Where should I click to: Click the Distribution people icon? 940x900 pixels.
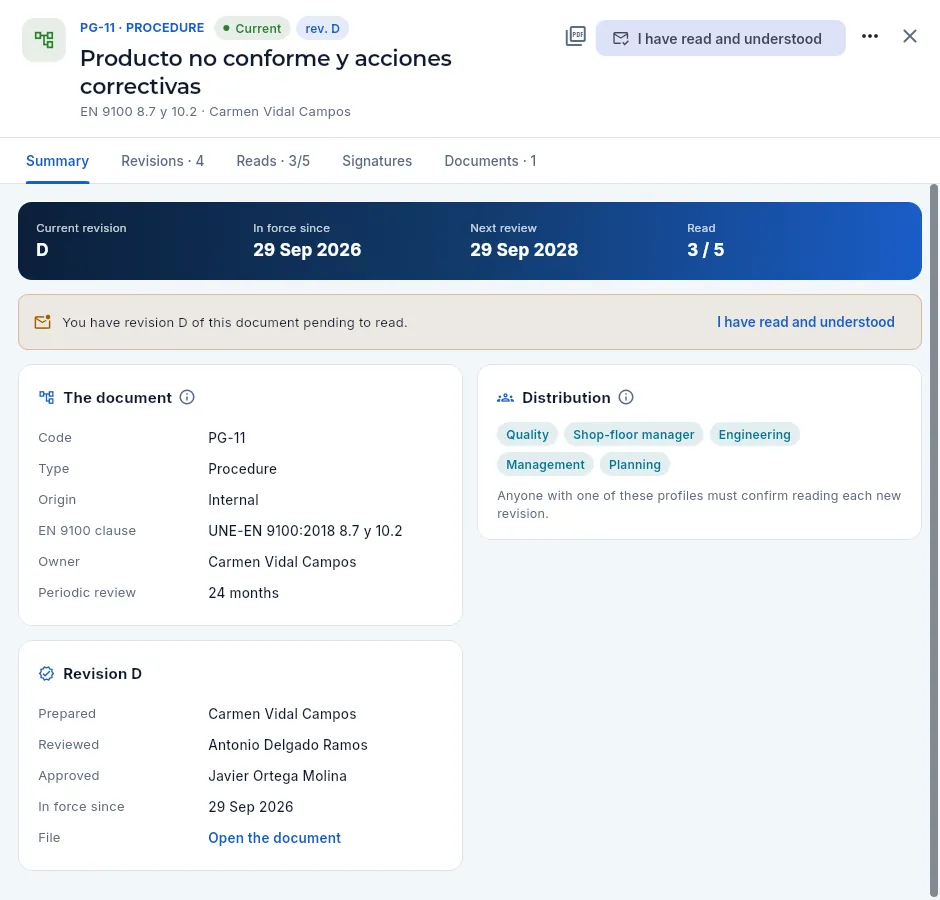(505, 398)
